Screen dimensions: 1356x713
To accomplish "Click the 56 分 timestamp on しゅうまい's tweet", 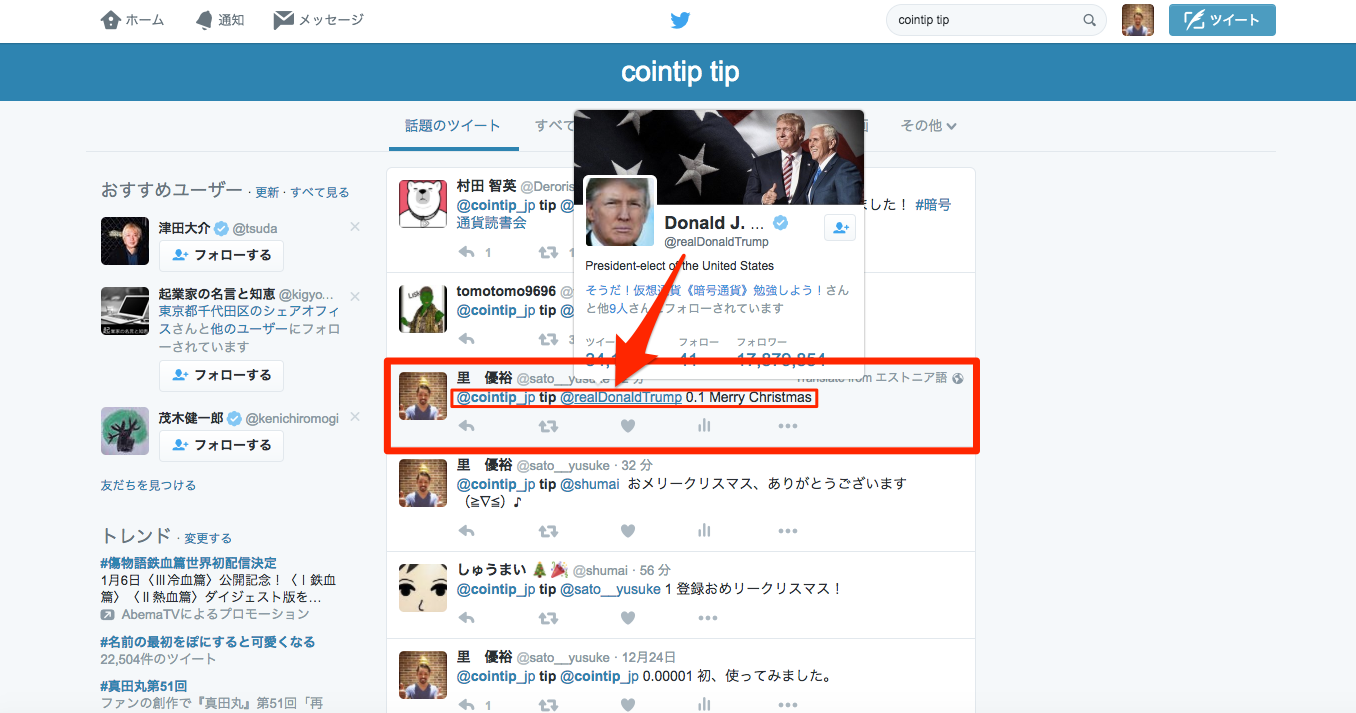I will (x=654, y=570).
